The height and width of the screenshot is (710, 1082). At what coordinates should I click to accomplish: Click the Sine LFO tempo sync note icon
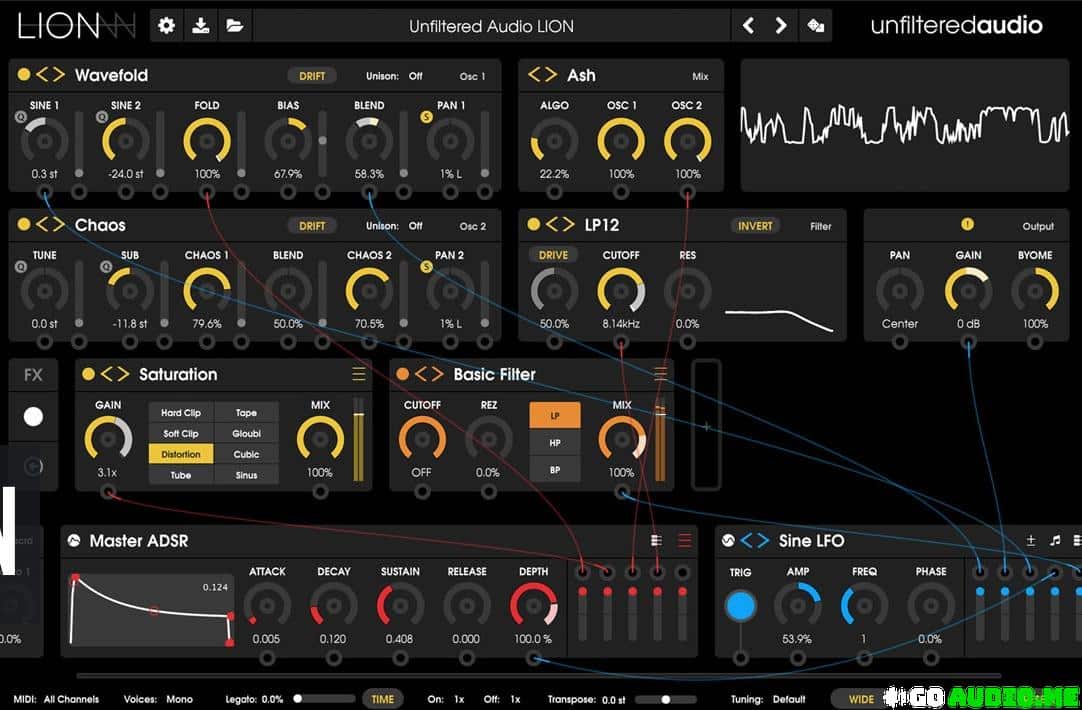(1055, 540)
